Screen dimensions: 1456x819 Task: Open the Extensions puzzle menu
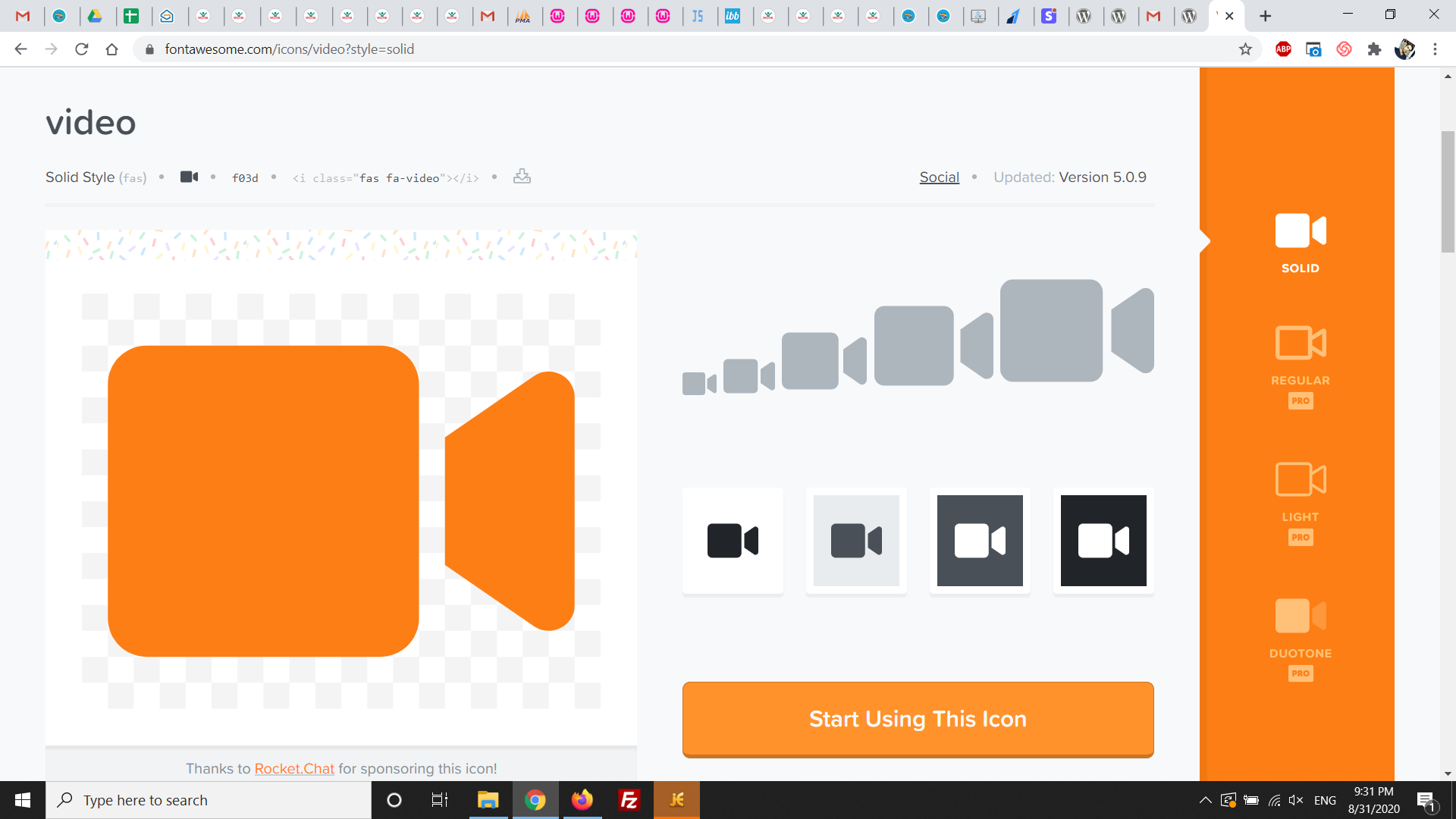pos(1374,49)
